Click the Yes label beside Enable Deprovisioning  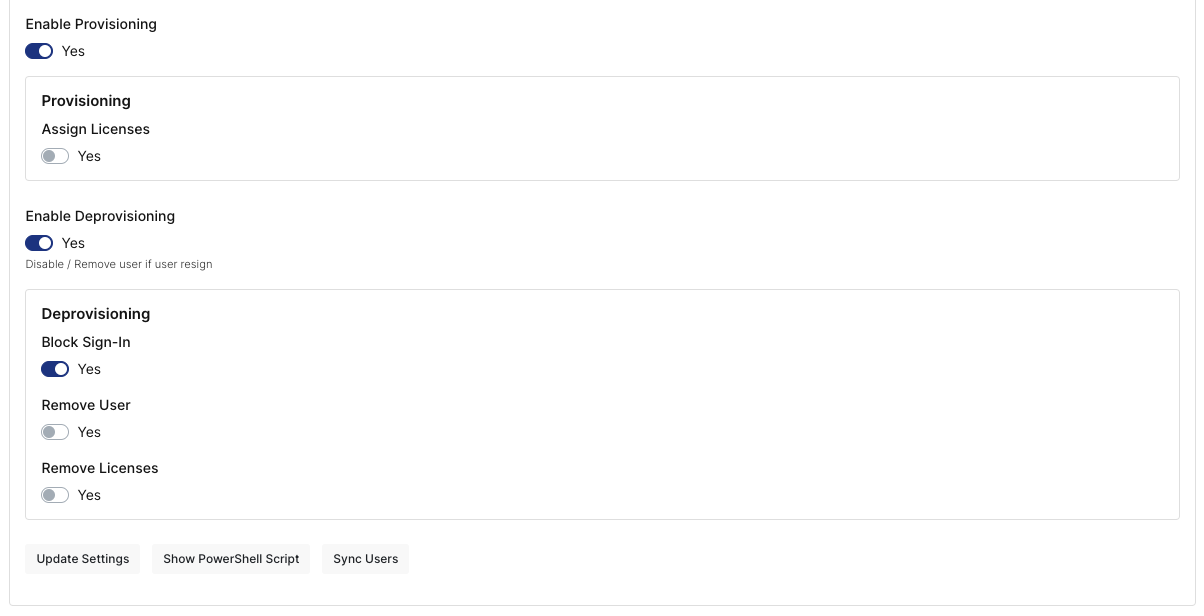coord(73,243)
